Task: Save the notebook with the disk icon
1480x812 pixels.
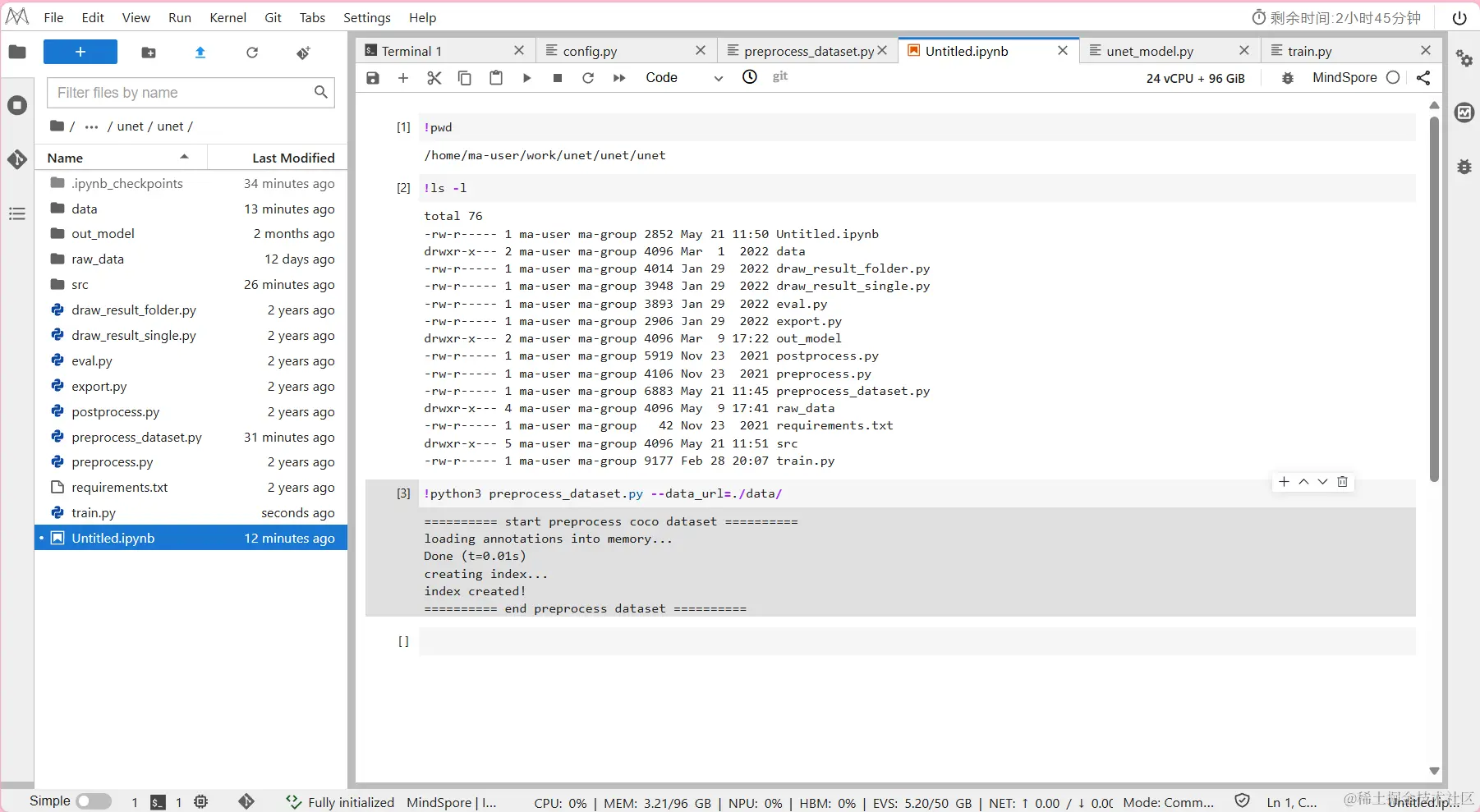Action: pyautogui.click(x=373, y=78)
